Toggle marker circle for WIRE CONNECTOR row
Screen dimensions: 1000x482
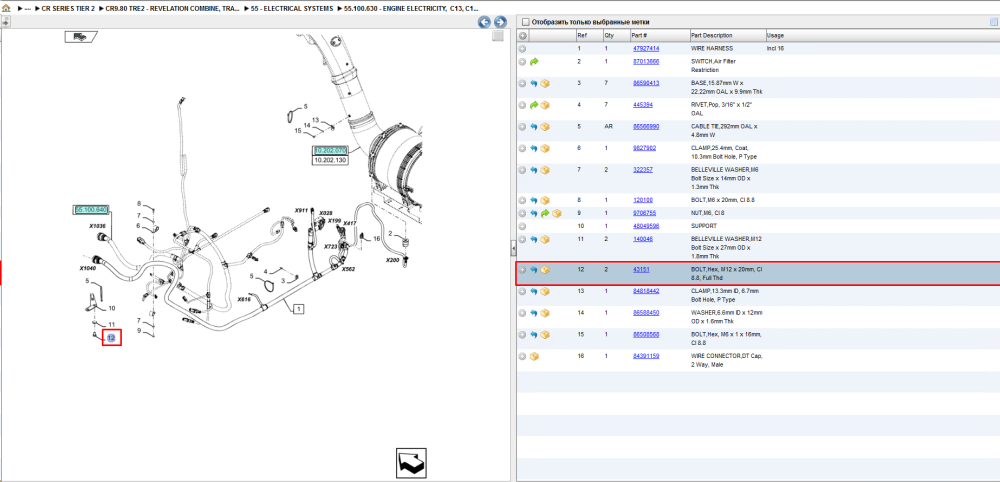click(x=522, y=356)
